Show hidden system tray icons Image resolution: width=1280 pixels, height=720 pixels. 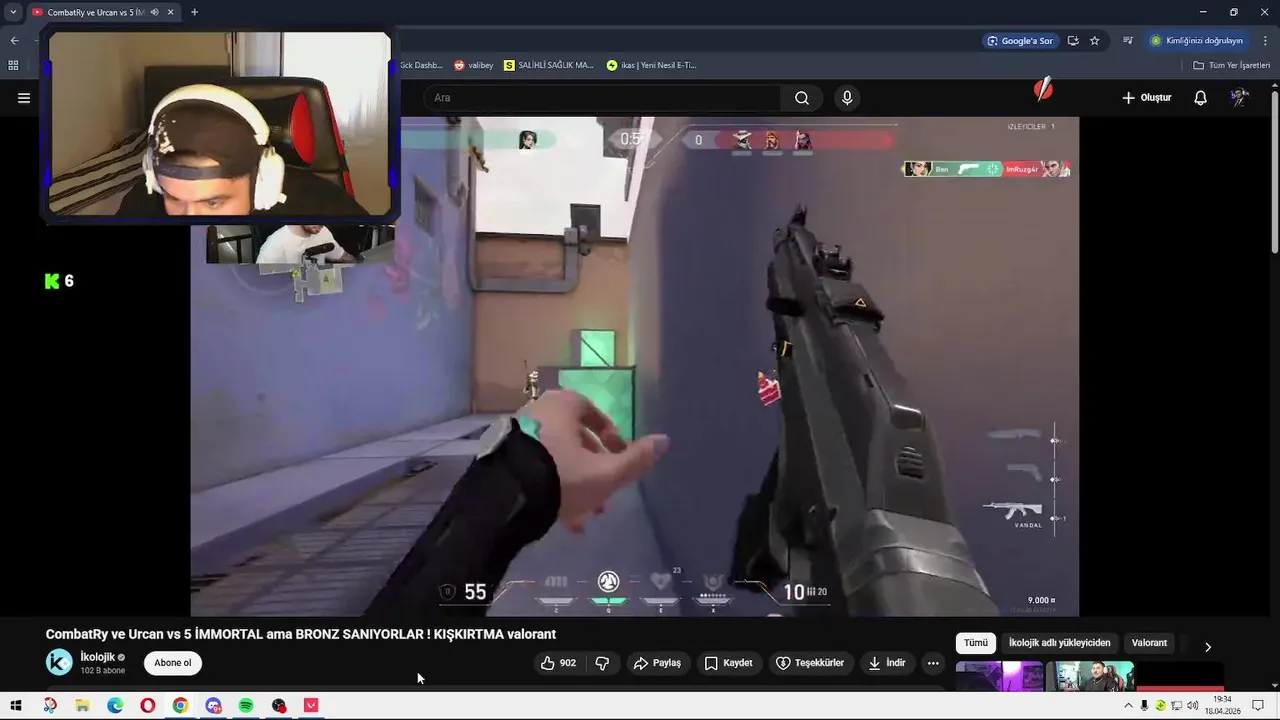point(1128,706)
